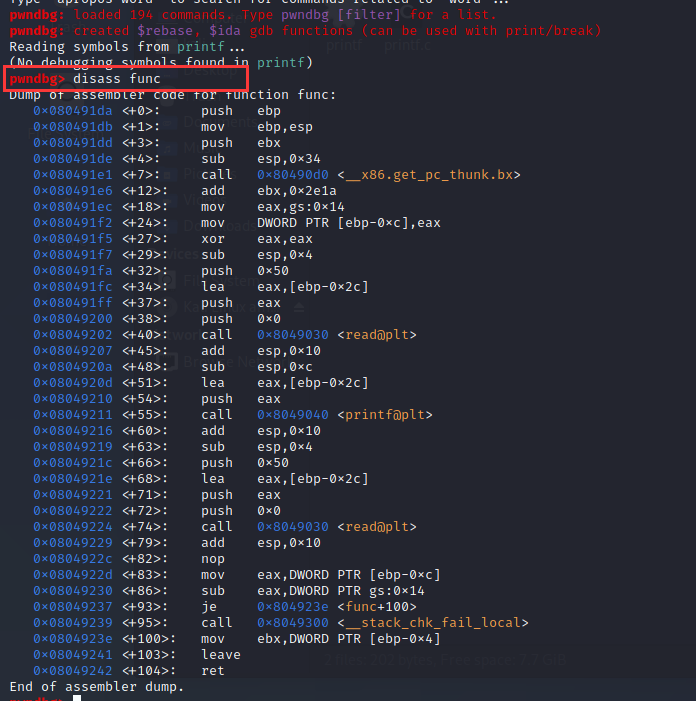Click 'loaded 194 commands' pwndbg line
696x701 pixels.
(253, 15)
